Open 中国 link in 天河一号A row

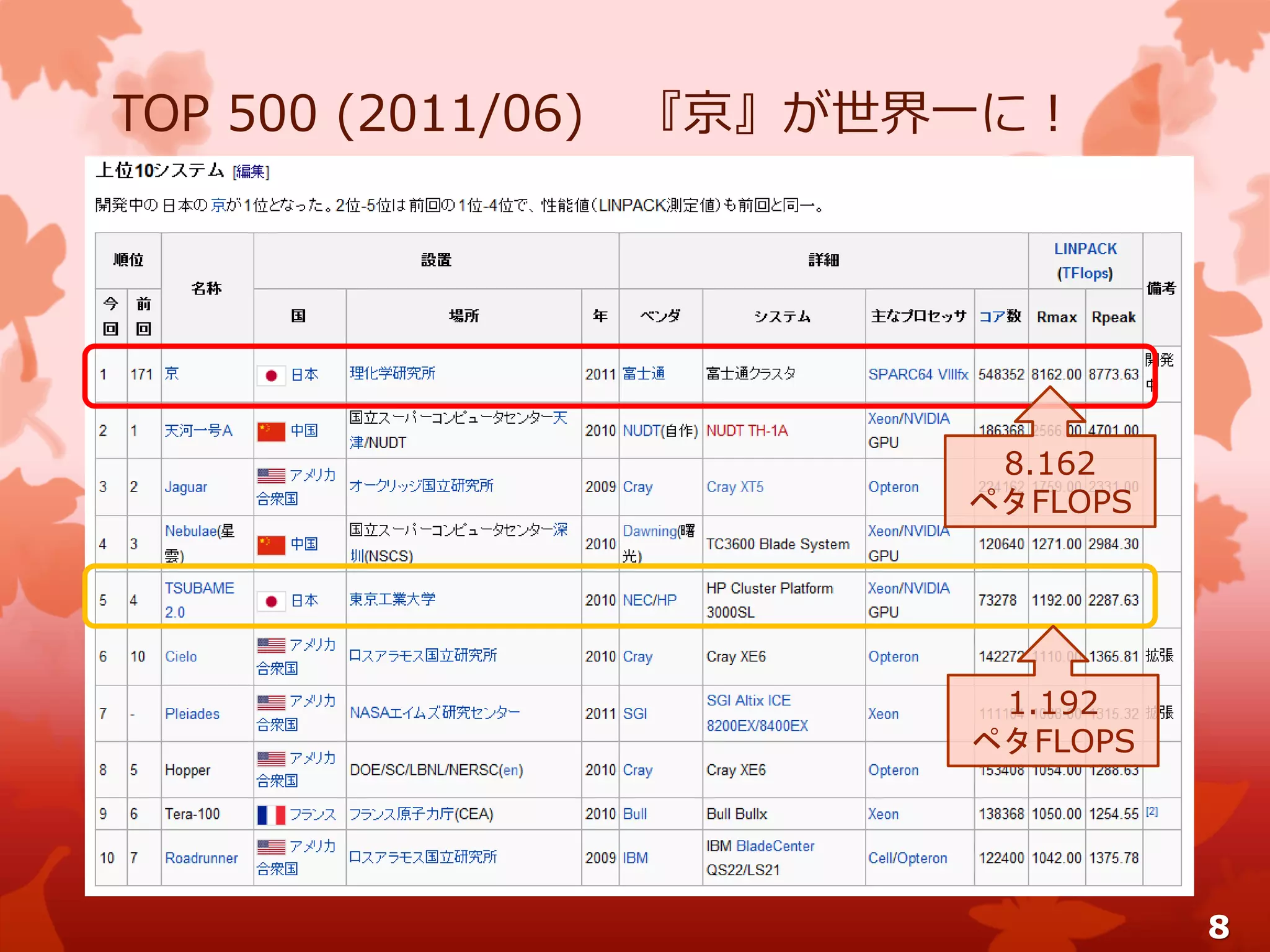(x=304, y=430)
